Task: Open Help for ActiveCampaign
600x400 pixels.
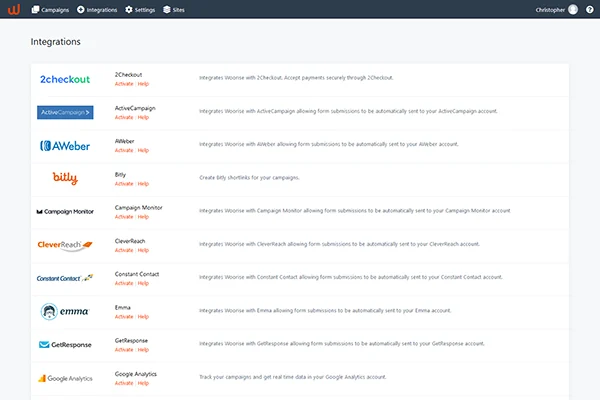Action: (x=143, y=117)
